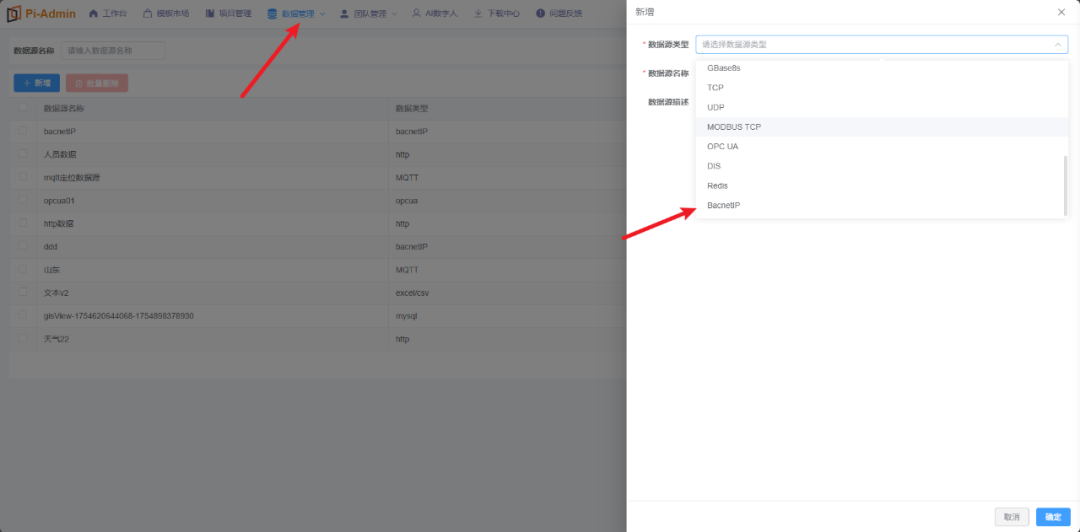Check the box for row http数据
The image size is (1080, 532).
pyautogui.click(x=23, y=223)
